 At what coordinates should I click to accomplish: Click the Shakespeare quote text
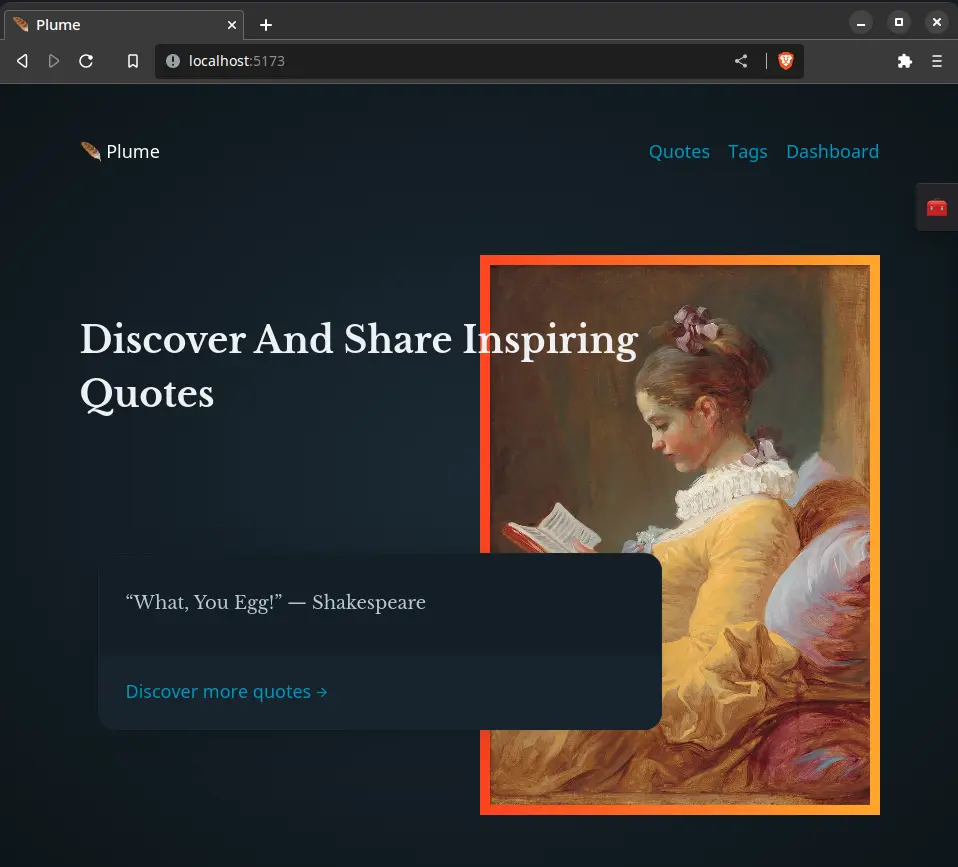[x=275, y=602]
